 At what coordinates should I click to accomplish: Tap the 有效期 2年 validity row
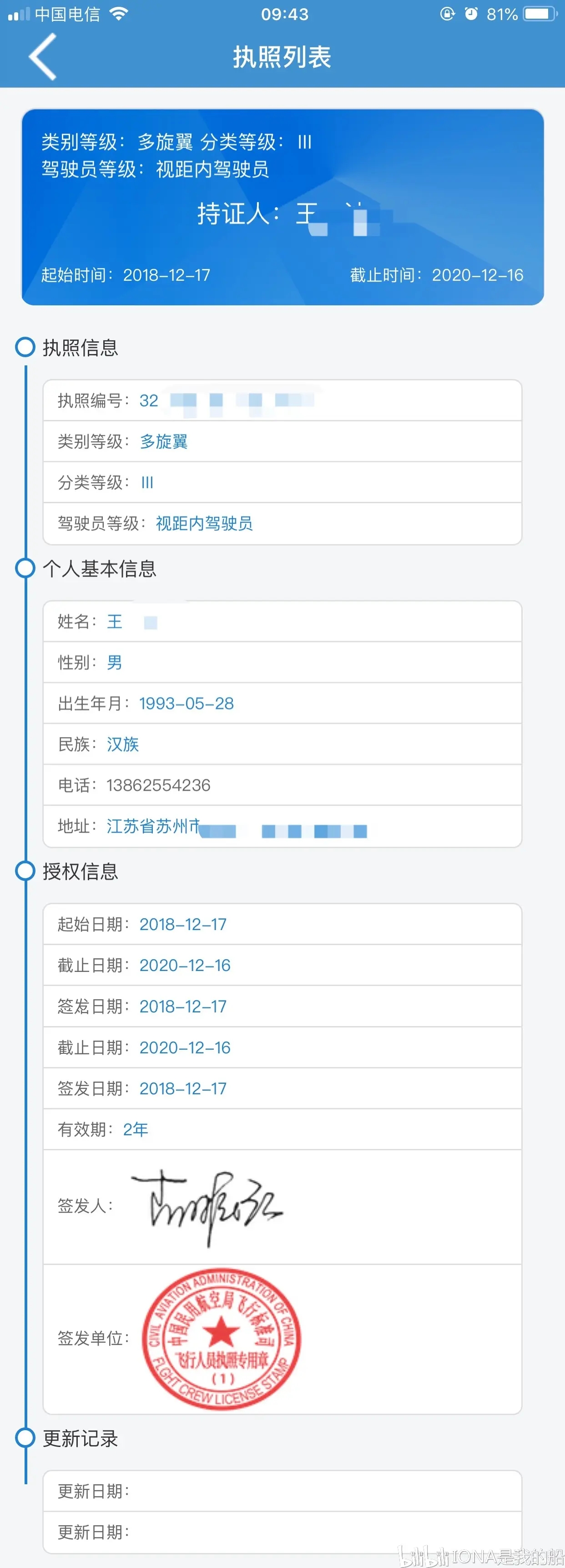click(282, 1129)
